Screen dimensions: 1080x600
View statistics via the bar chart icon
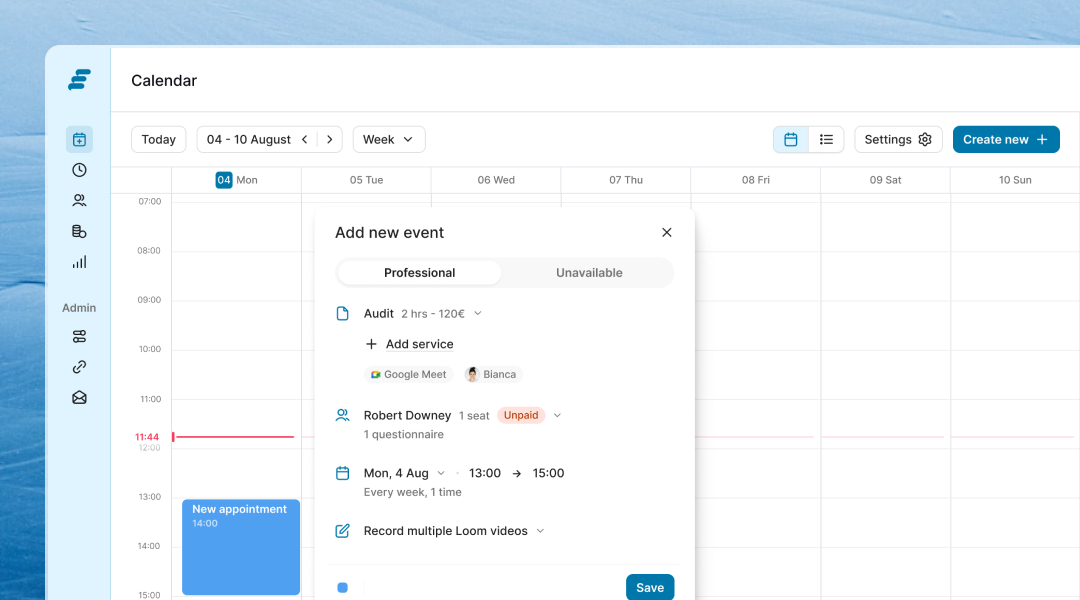click(x=79, y=262)
